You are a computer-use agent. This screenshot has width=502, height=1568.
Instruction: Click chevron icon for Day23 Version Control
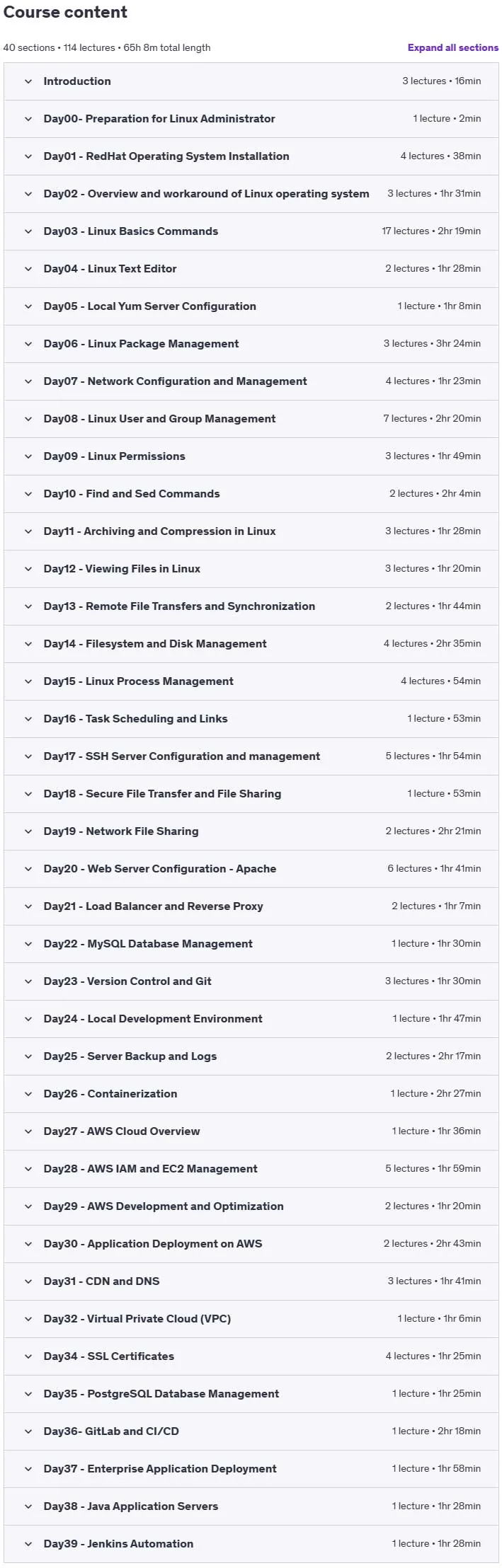pyautogui.click(x=28, y=981)
